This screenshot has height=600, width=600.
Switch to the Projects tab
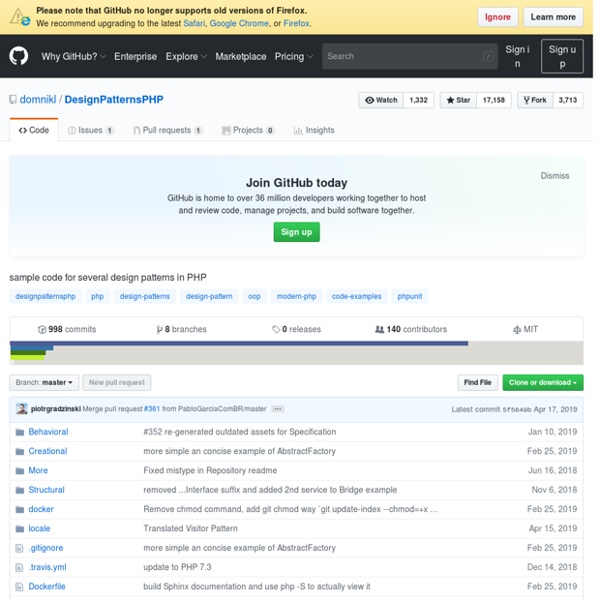coord(248,130)
